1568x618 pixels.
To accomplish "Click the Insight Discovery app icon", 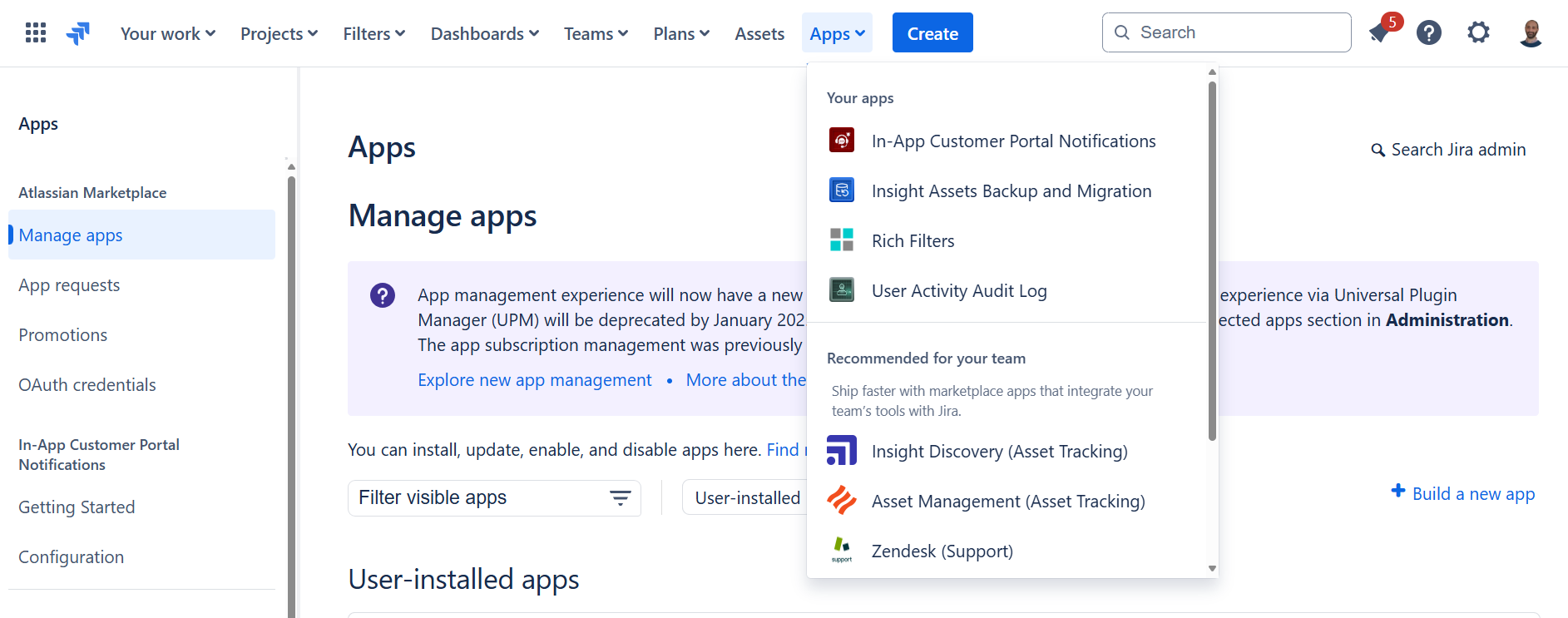I will (842, 450).
